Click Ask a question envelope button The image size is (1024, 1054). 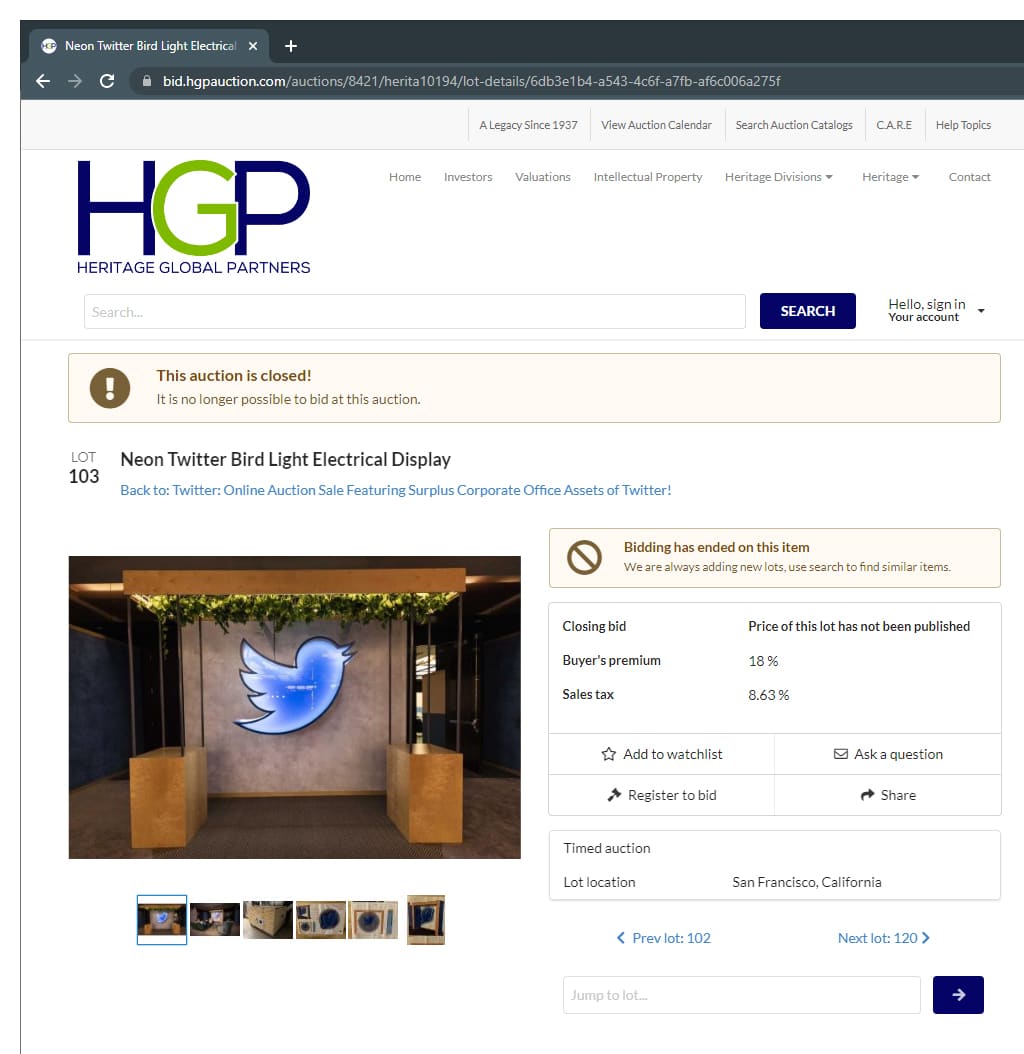coord(888,754)
